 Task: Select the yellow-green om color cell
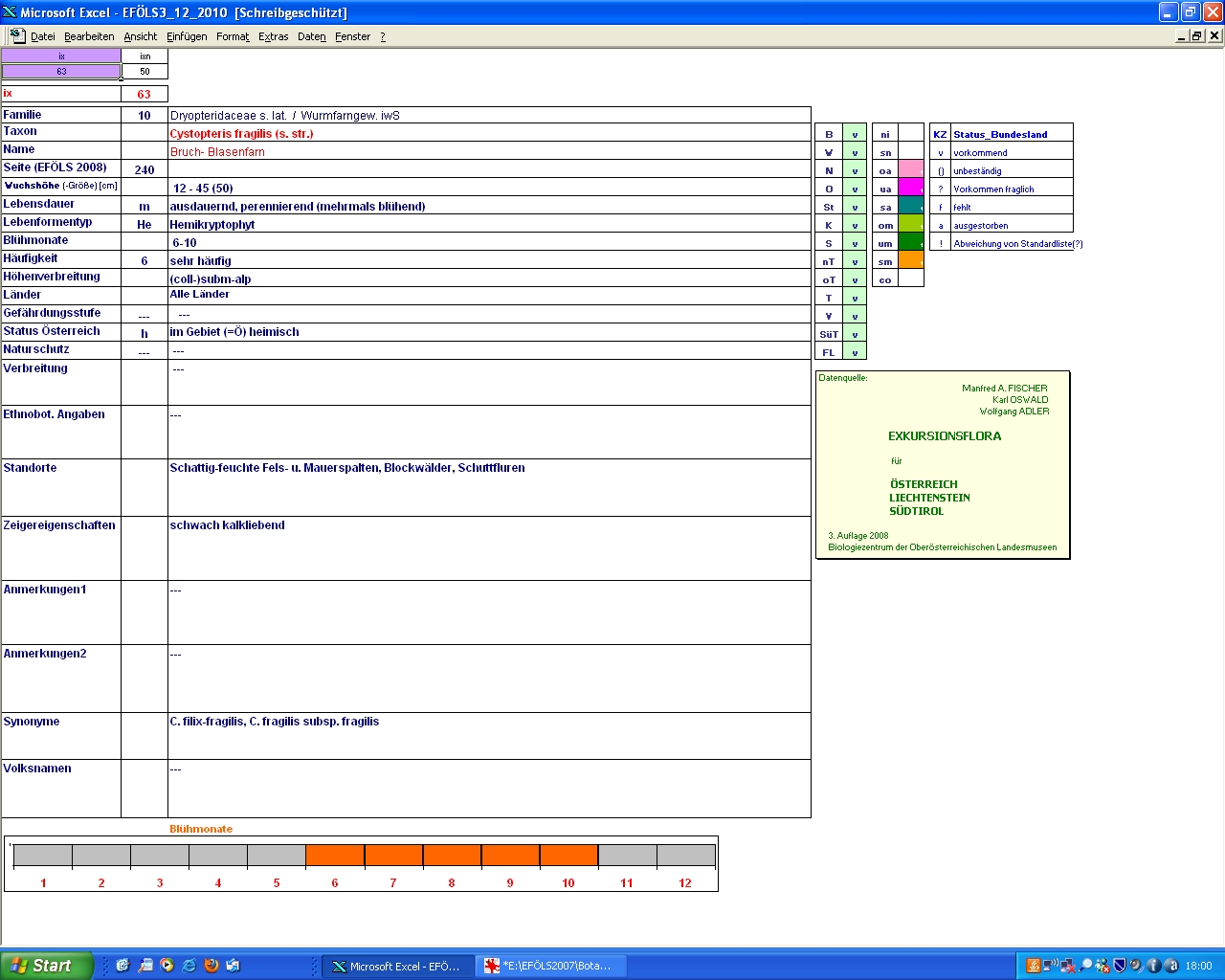pyautogui.click(x=911, y=225)
